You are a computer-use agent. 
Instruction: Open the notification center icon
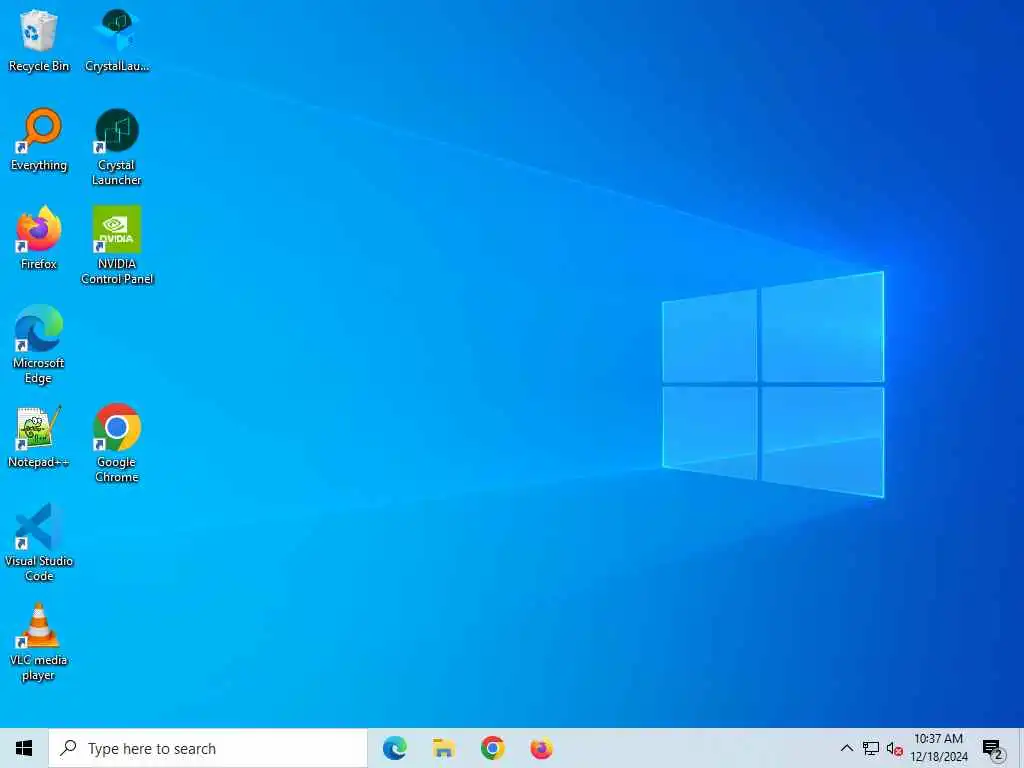pyautogui.click(x=993, y=748)
